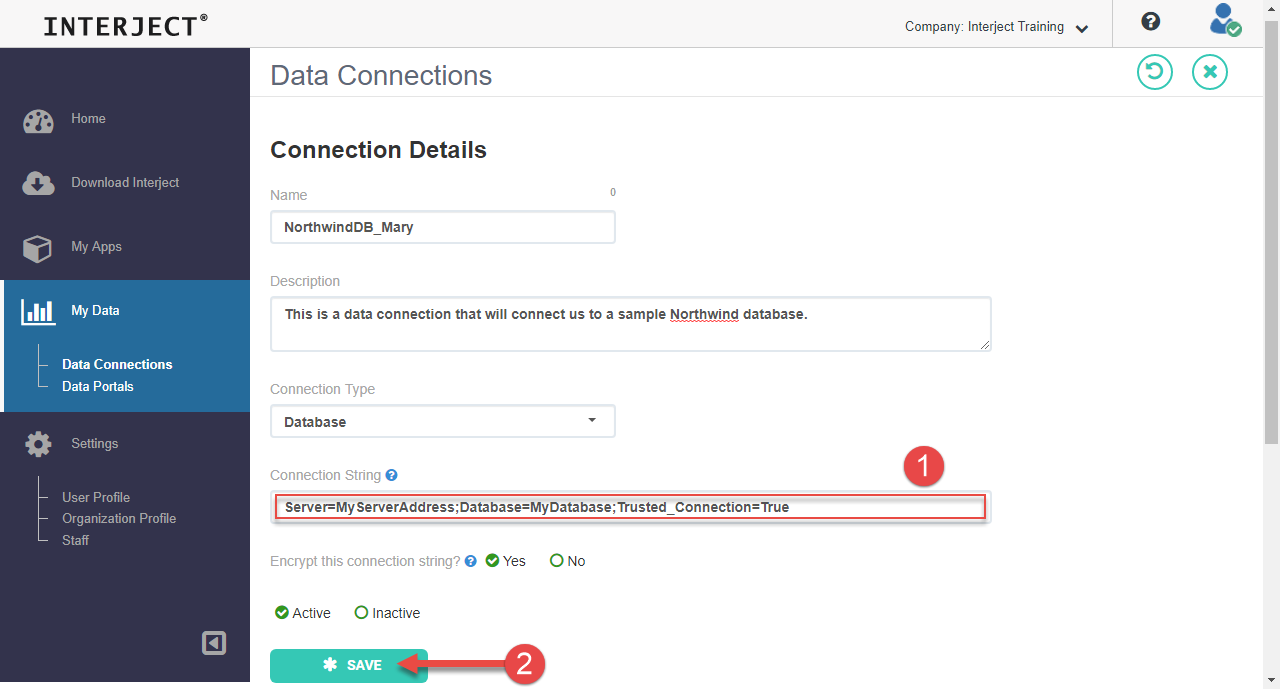The height and width of the screenshot is (689, 1280).
Task: Open the help question mark icon
Action: 1151,21
